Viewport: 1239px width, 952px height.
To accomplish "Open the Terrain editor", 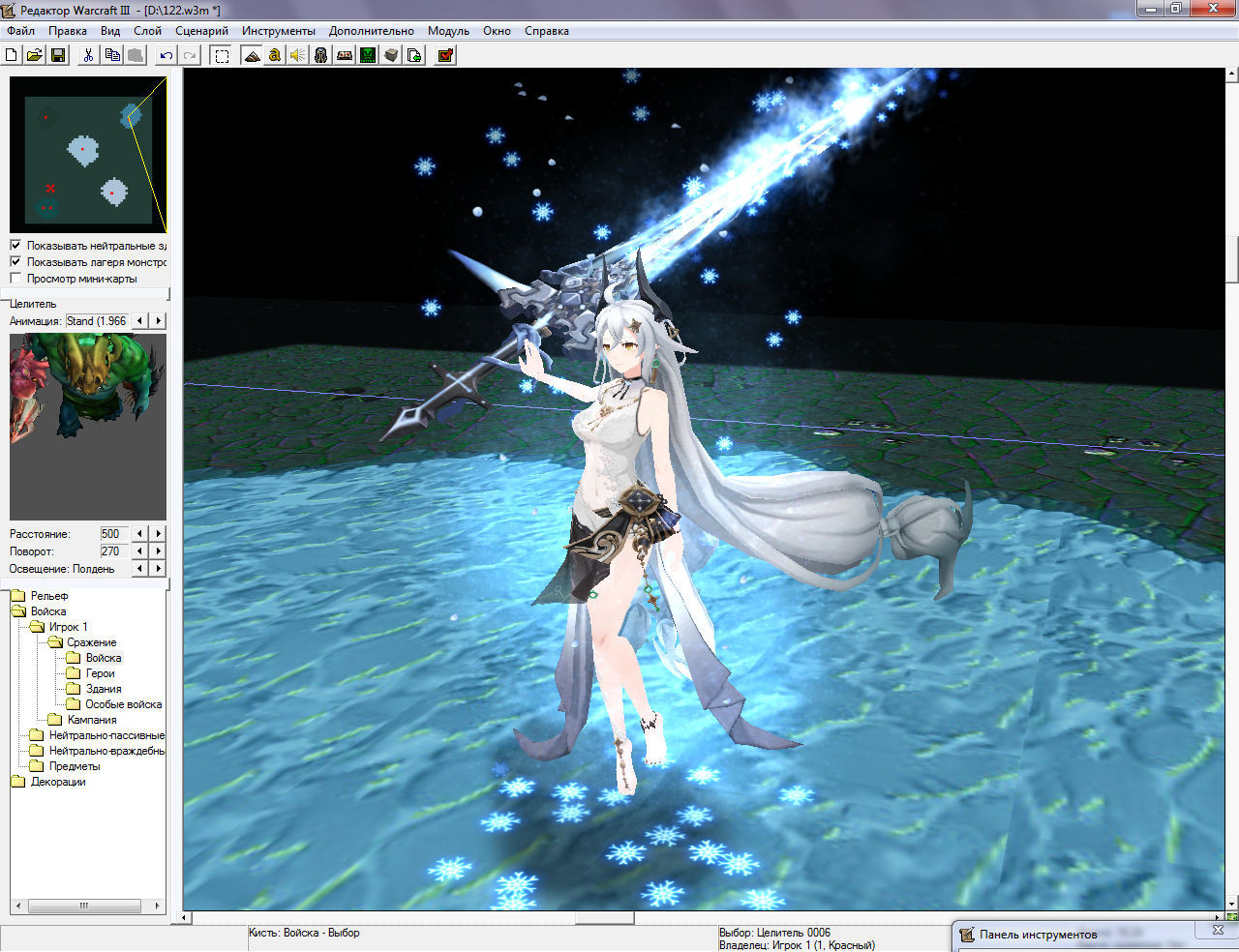I will 252,55.
